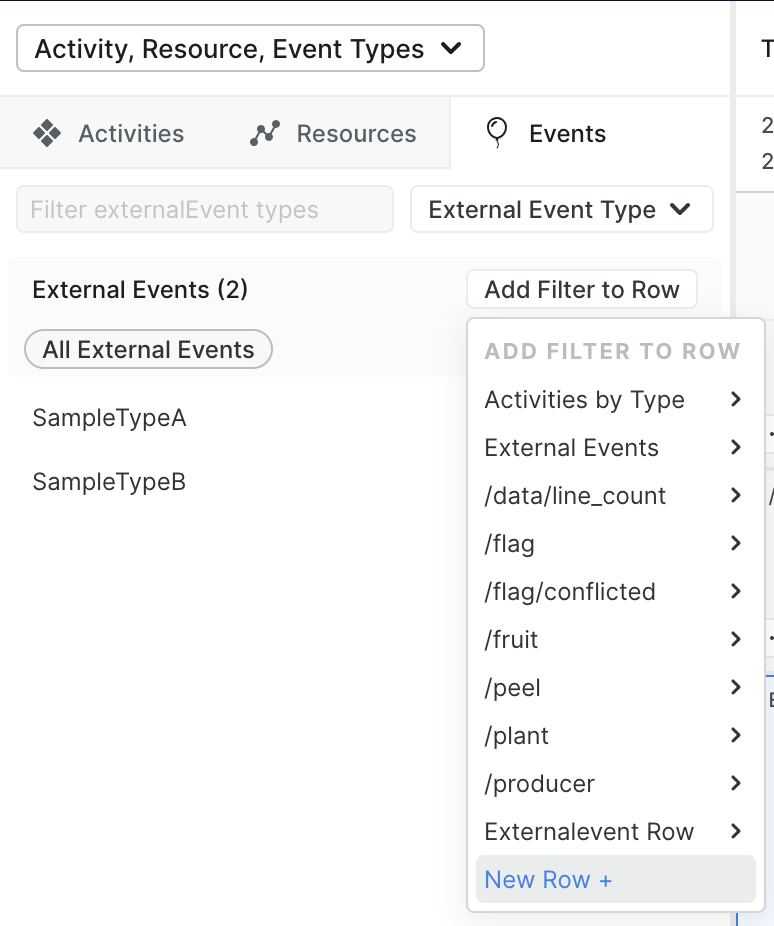Expand the External Events submenu chevron
This screenshot has height=926, width=774.
click(x=737, y=447)
